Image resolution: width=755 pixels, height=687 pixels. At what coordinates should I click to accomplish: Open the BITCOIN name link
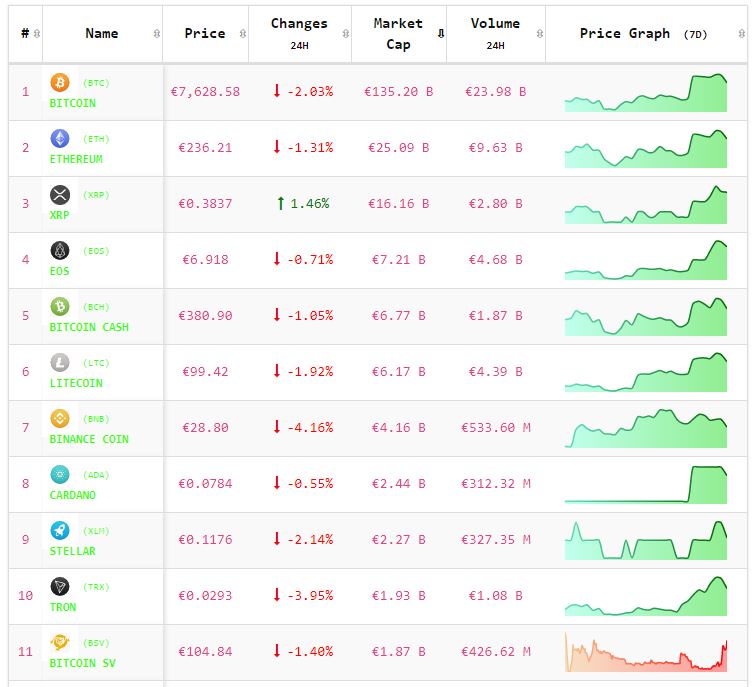tap(72, 103)
